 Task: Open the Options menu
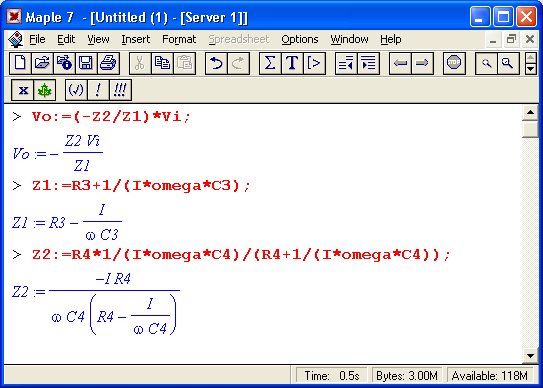pyautogui.click(x=300, y=39)
